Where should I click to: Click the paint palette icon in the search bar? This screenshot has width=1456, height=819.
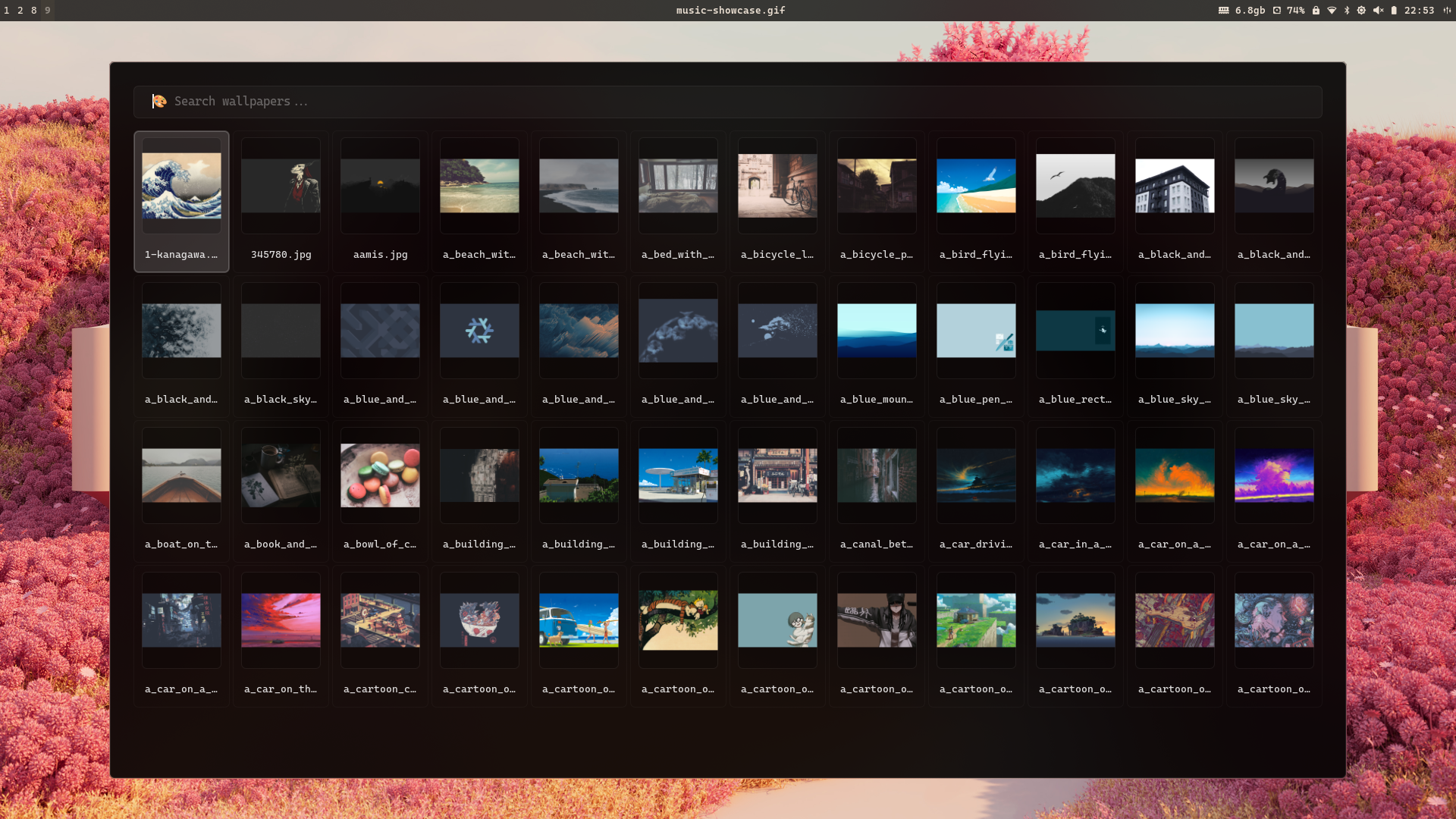point(159,102)
